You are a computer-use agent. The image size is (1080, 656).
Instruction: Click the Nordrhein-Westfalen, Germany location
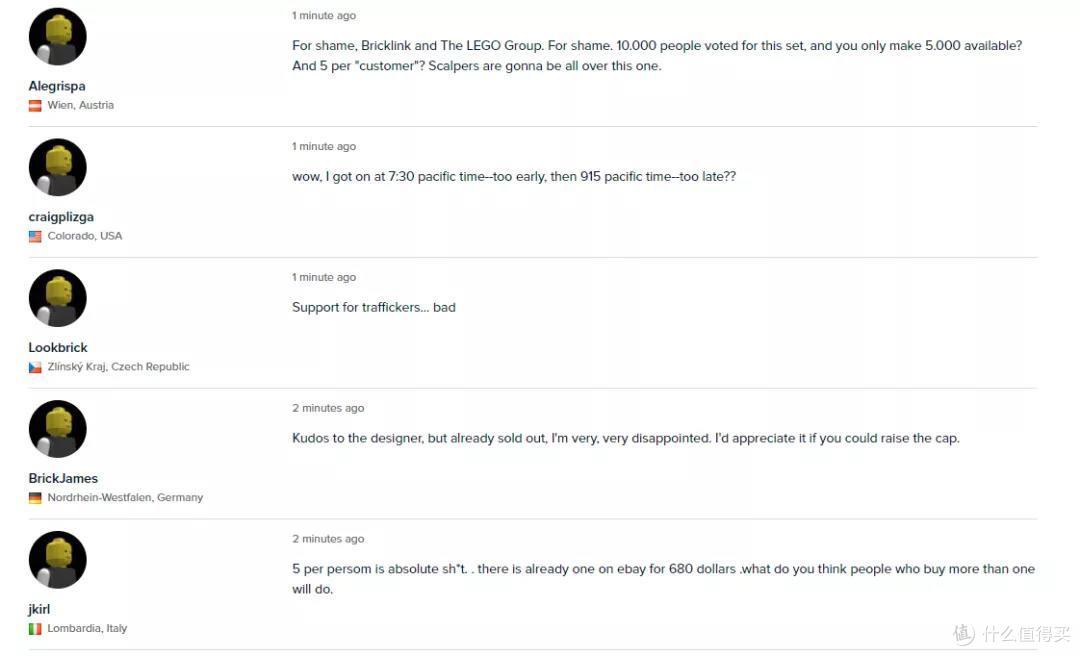[x=125, y=498]
